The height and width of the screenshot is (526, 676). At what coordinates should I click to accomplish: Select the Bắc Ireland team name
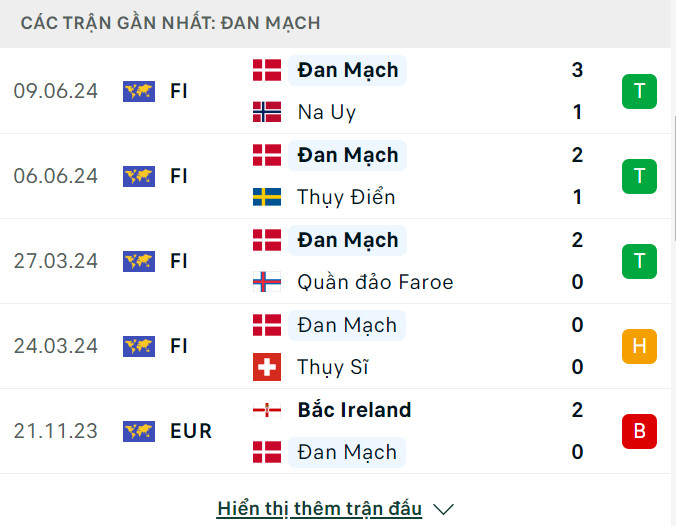(x=354, y=410)
